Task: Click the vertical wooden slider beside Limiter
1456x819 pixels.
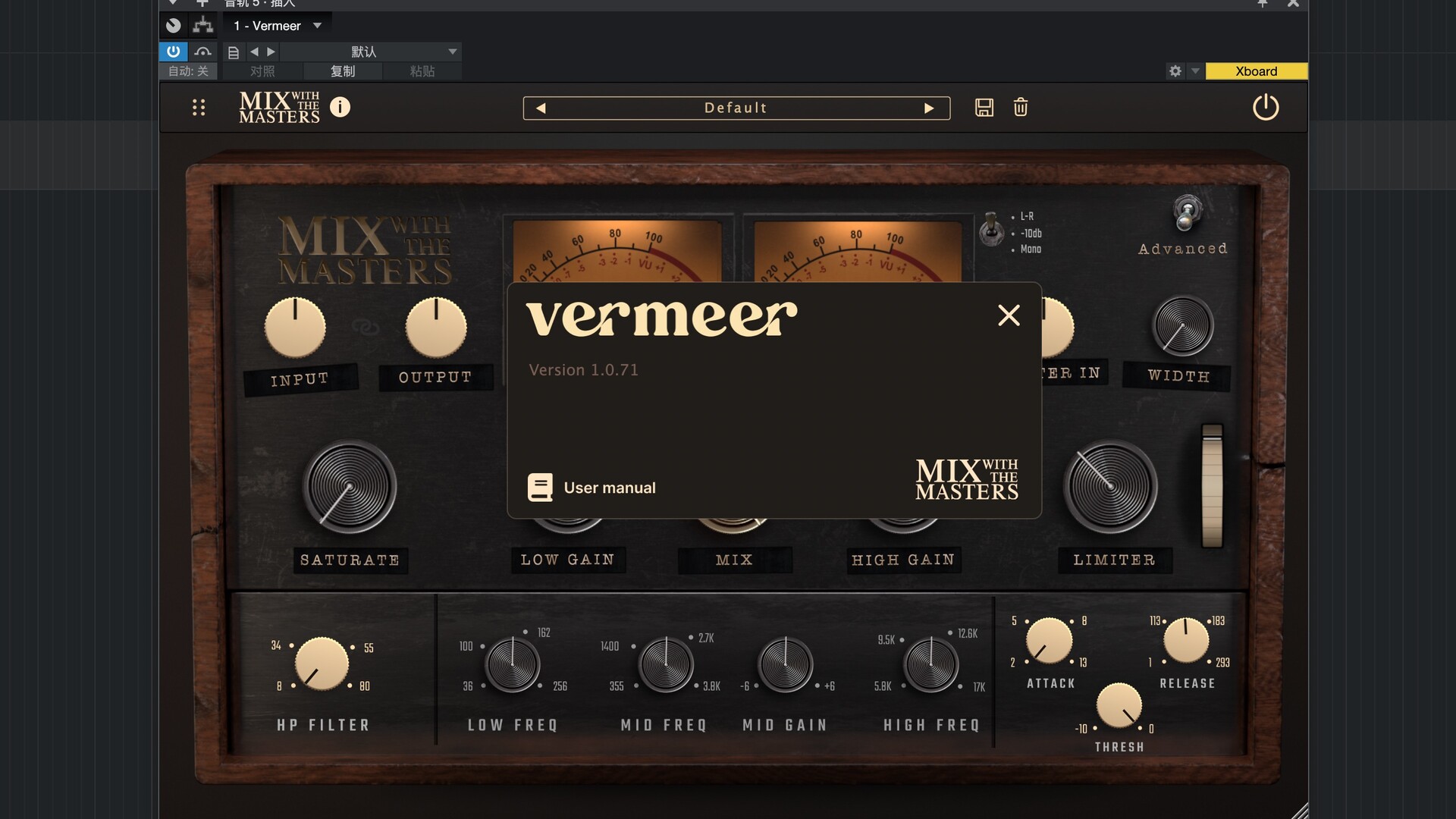Action: (1212, 485)
